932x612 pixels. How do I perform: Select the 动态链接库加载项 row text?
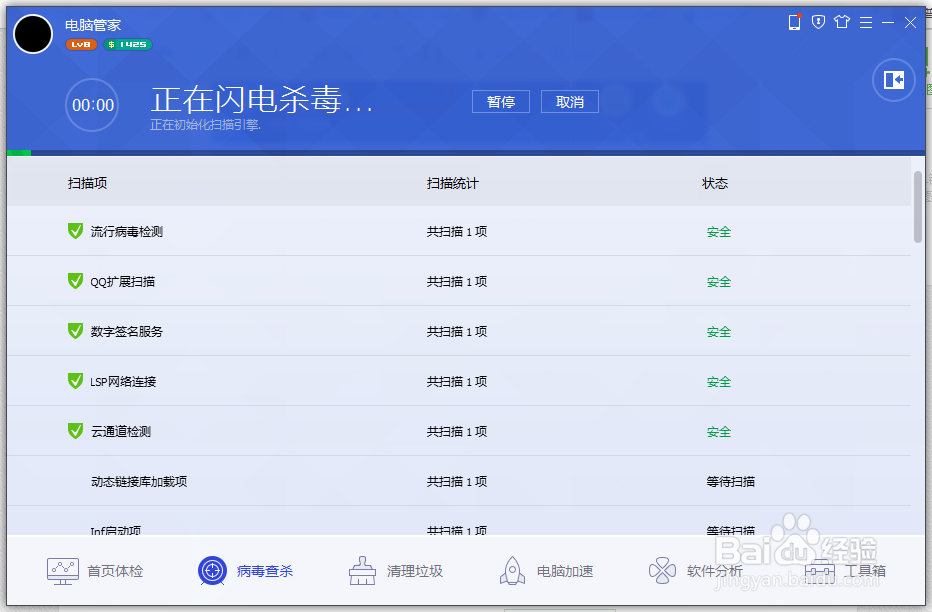[x=139, y=481]
